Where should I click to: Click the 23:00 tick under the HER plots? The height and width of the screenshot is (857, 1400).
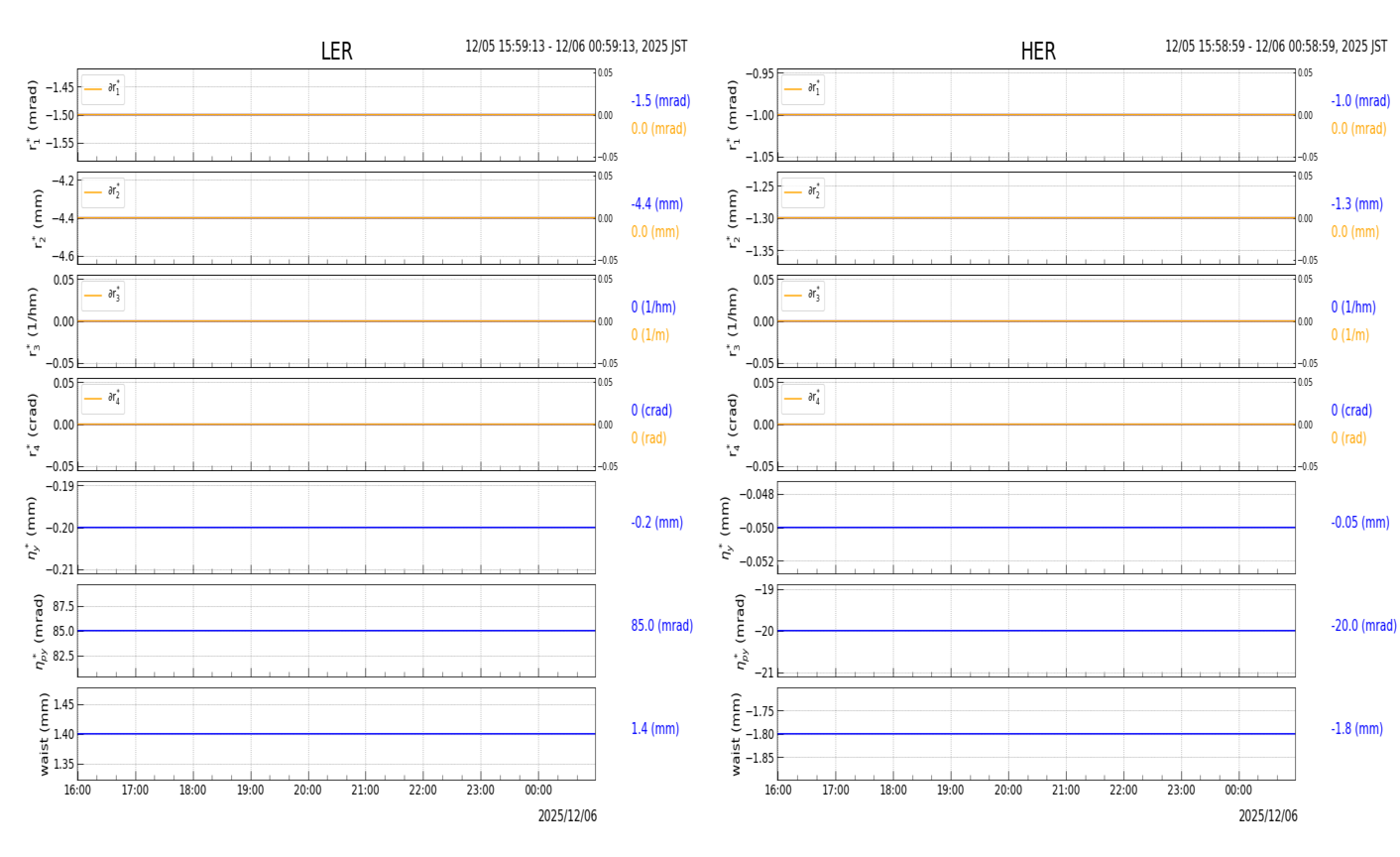click(1180, 791)
